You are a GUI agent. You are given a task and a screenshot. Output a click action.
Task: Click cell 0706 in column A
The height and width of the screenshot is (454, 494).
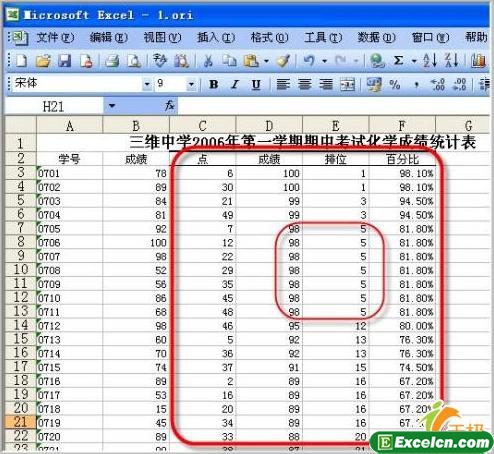click(69, 242)
